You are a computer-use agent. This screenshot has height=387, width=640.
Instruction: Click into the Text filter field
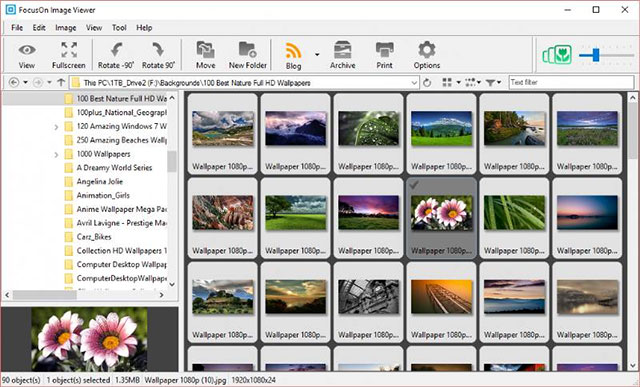tap(571, 82)
